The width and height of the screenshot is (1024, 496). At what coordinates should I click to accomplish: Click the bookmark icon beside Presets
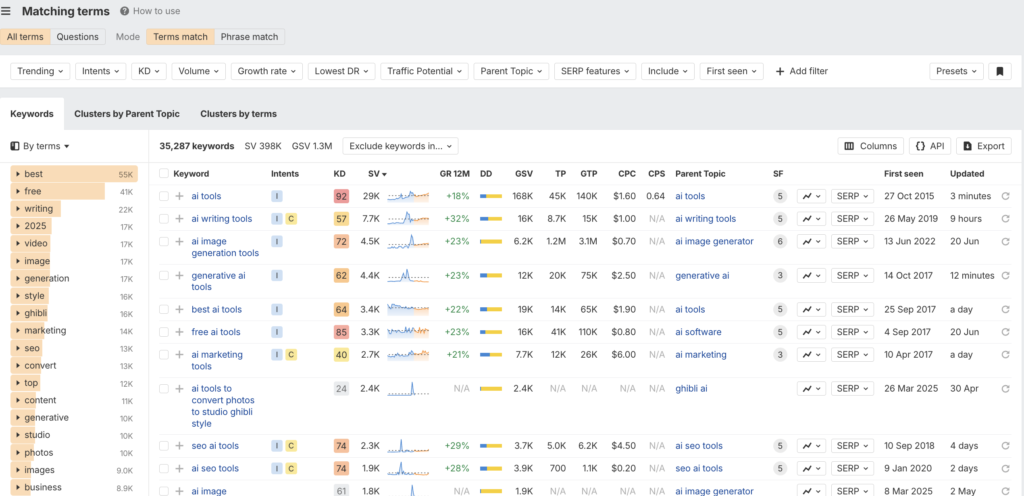point(999,71)
